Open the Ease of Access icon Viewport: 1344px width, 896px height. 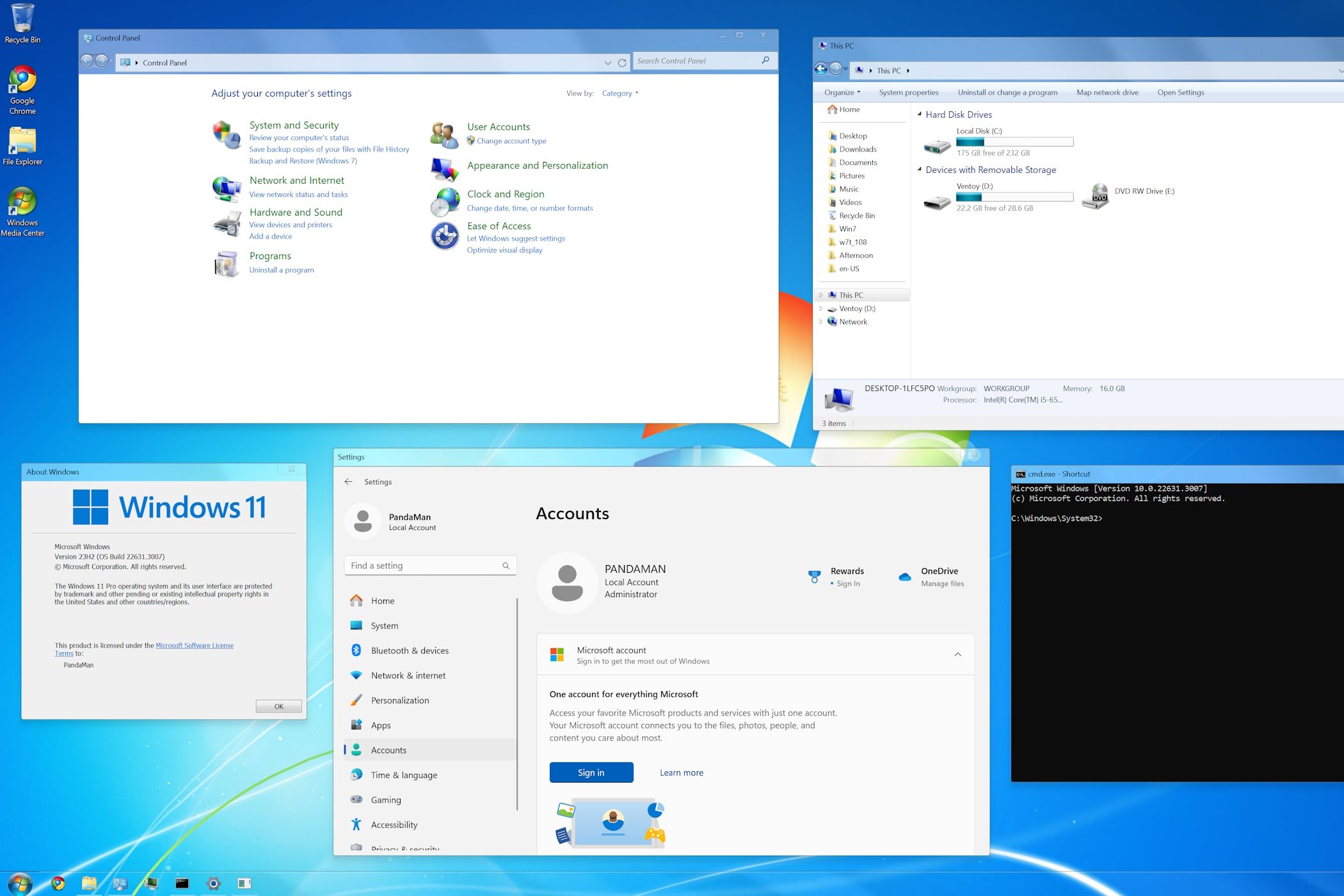coord(444,236)
